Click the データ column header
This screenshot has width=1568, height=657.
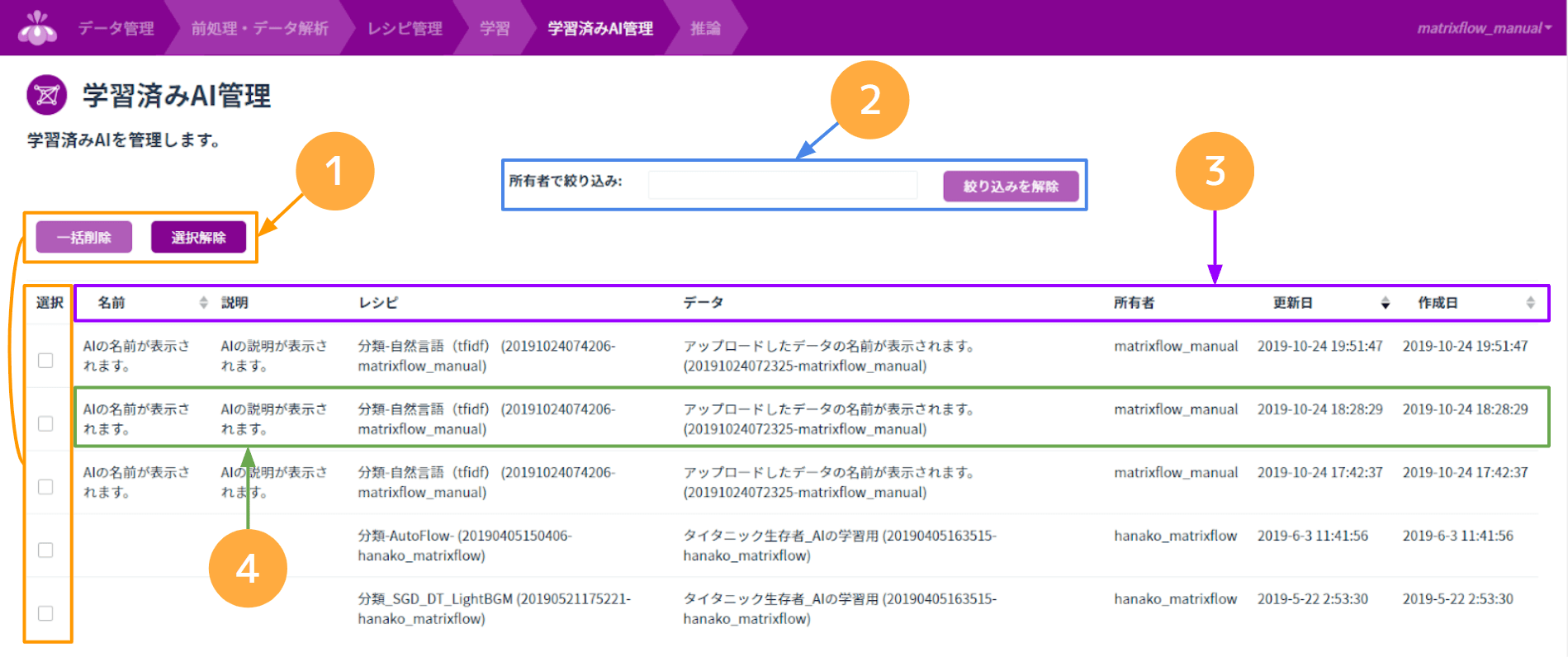point(703,303)
